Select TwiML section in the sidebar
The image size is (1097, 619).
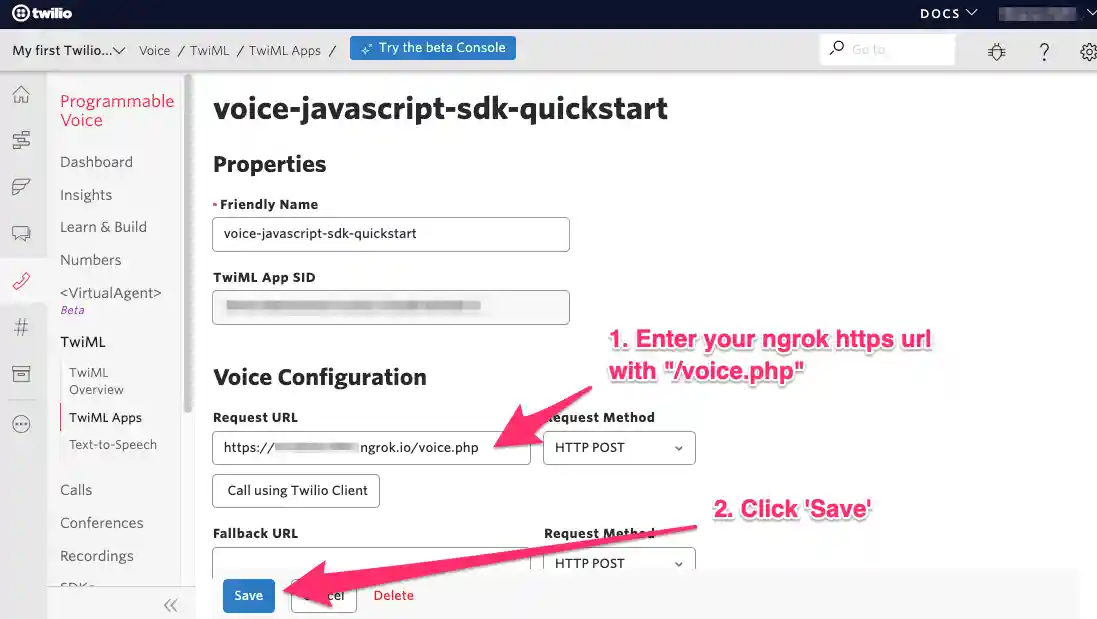[x=83, y=341]
